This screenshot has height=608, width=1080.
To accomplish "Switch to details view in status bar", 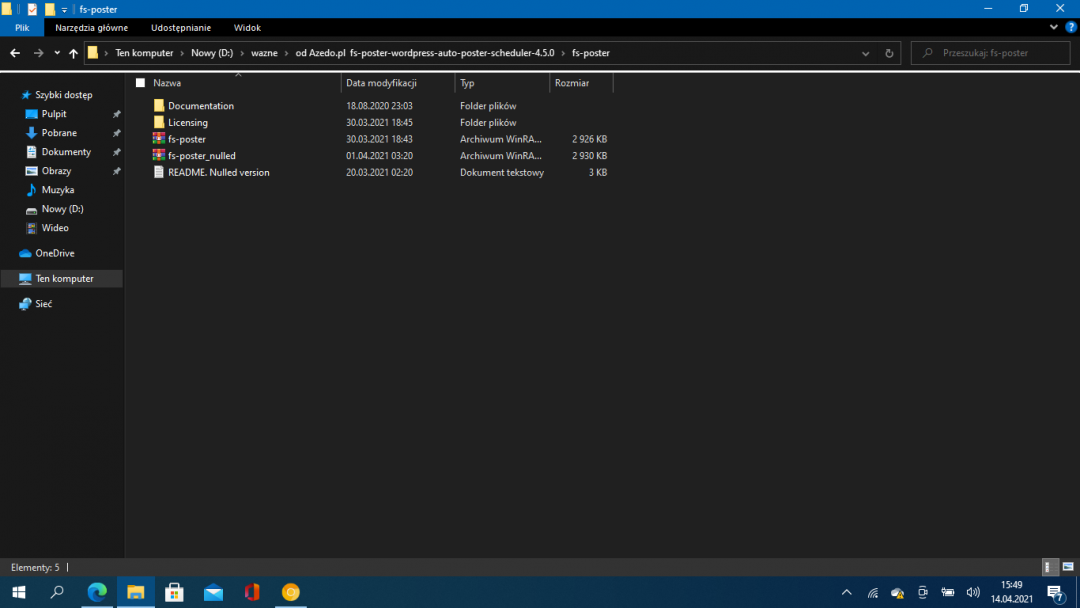I will [x=1050, y=567].
